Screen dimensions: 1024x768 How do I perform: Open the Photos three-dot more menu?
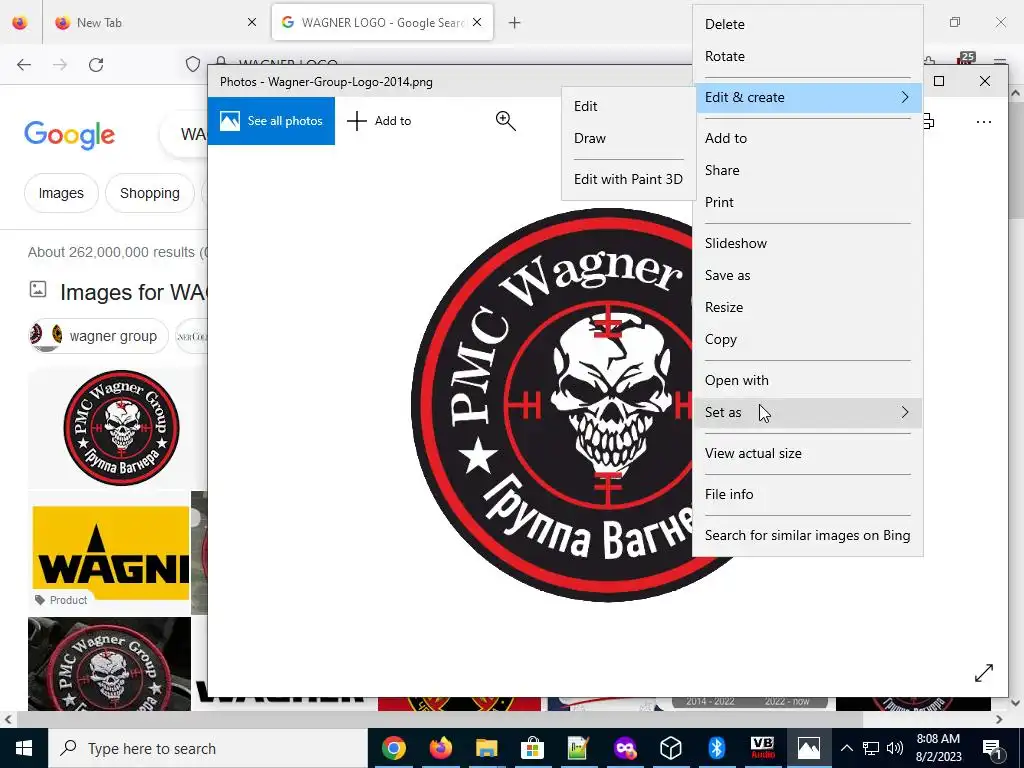click(x=984, y=121)
